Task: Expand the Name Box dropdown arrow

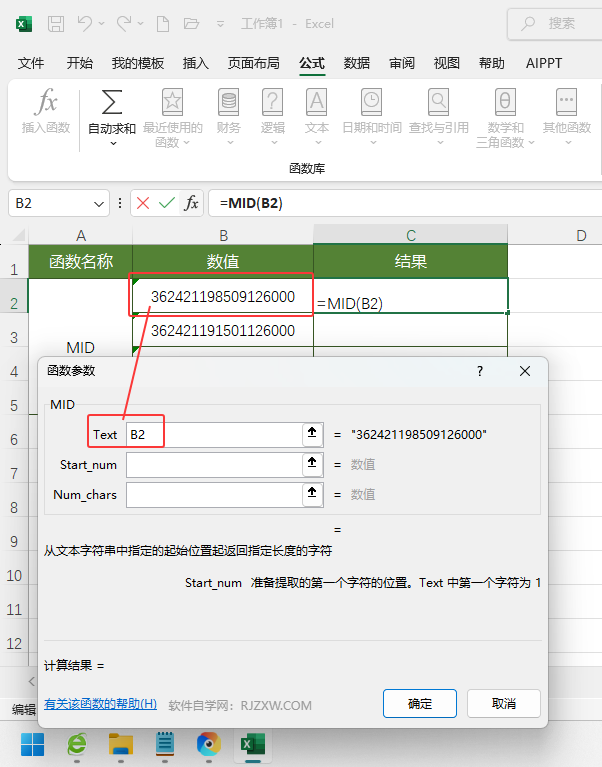Action: [99, 204]
